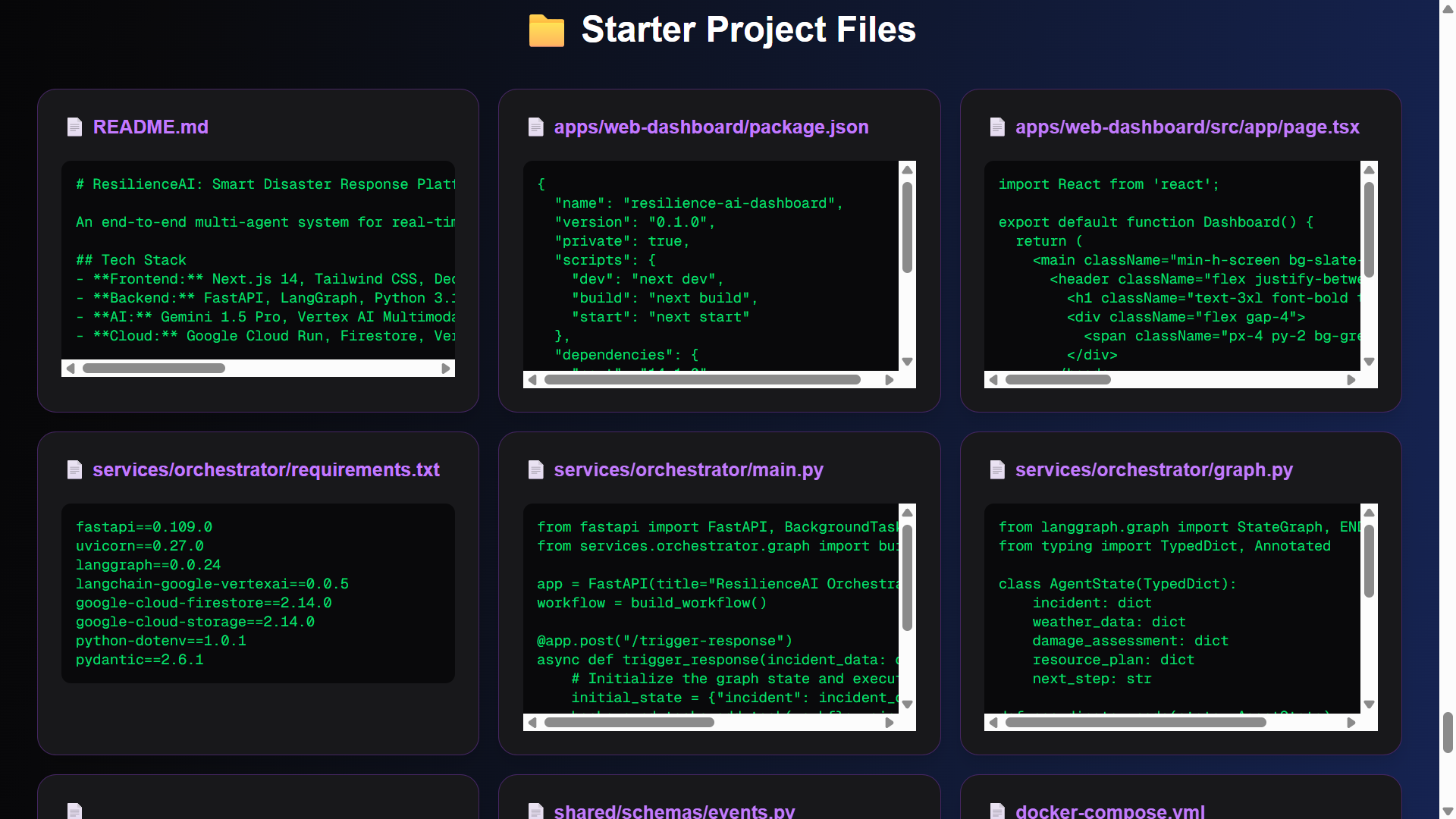
Task: Click the package.json vertical scrollbar thumb
Action: coord(907,227)
